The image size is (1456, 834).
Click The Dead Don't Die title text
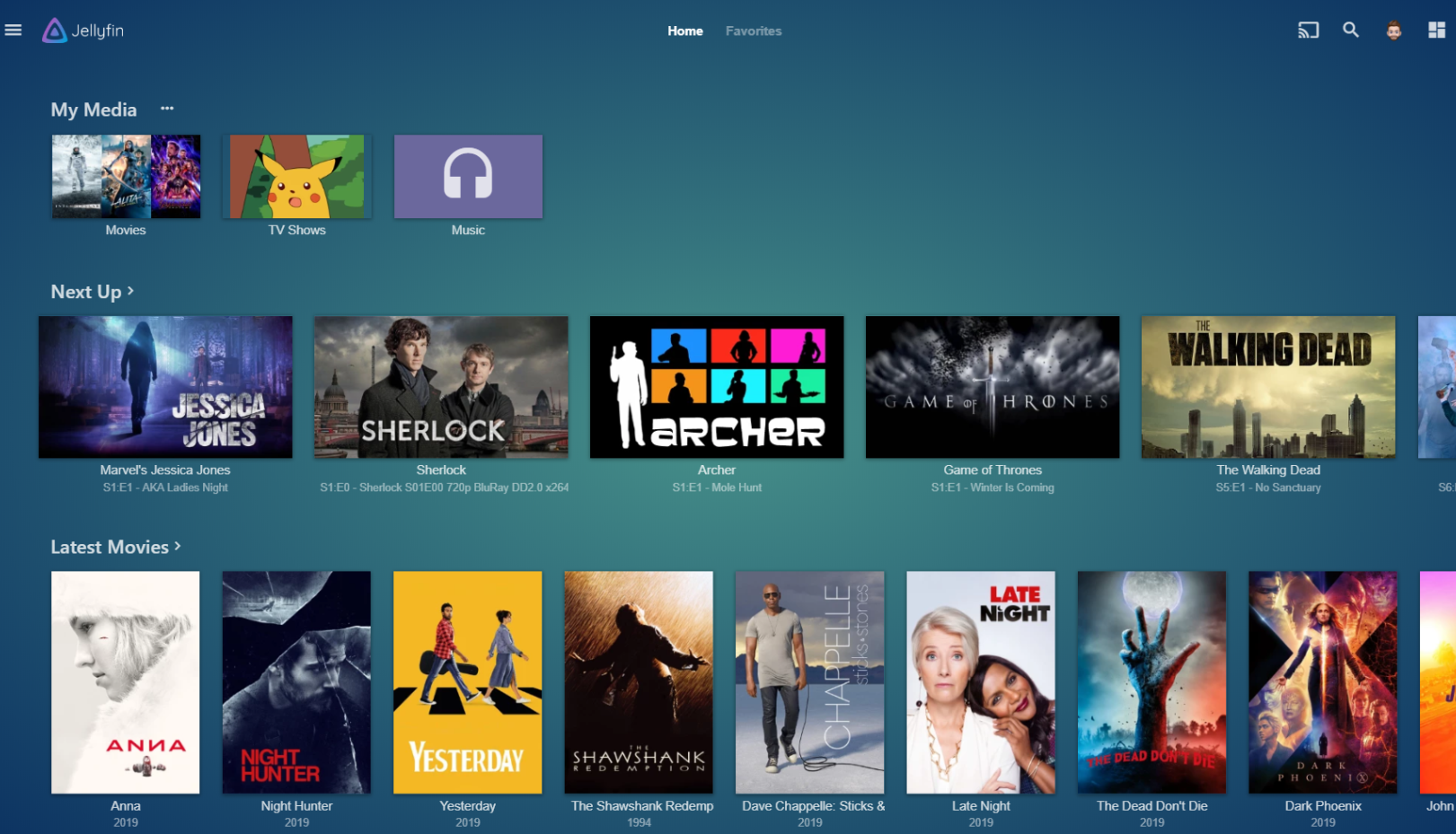pyautogui.click(x=1152, y=806)
